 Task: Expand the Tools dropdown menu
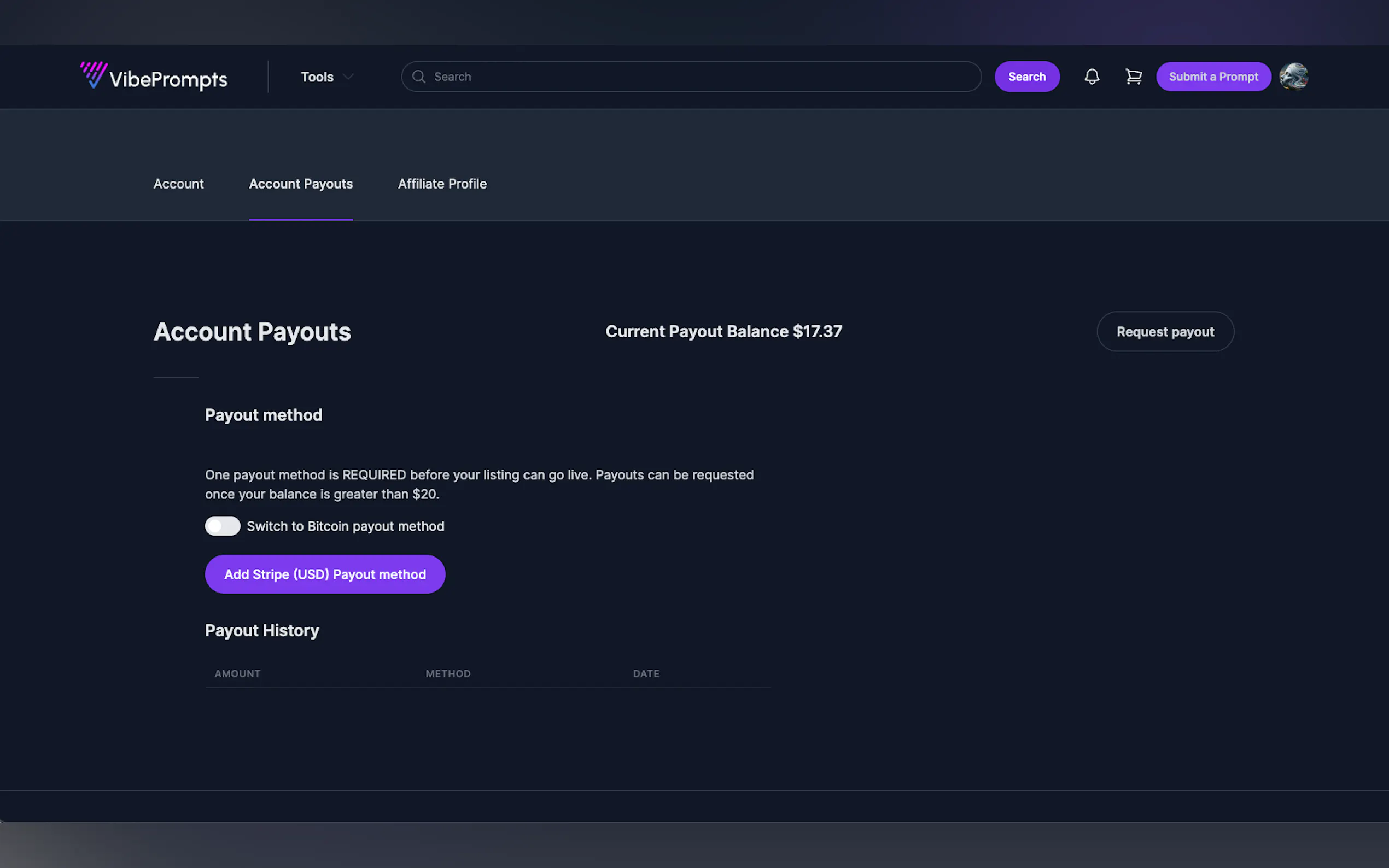pos(318,77)
